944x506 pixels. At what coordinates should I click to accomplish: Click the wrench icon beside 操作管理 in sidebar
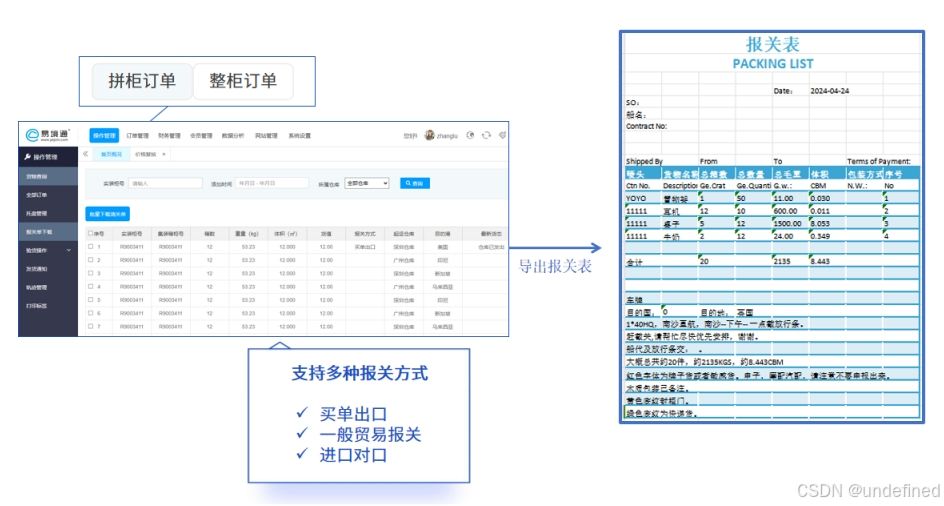pos(28,157)
